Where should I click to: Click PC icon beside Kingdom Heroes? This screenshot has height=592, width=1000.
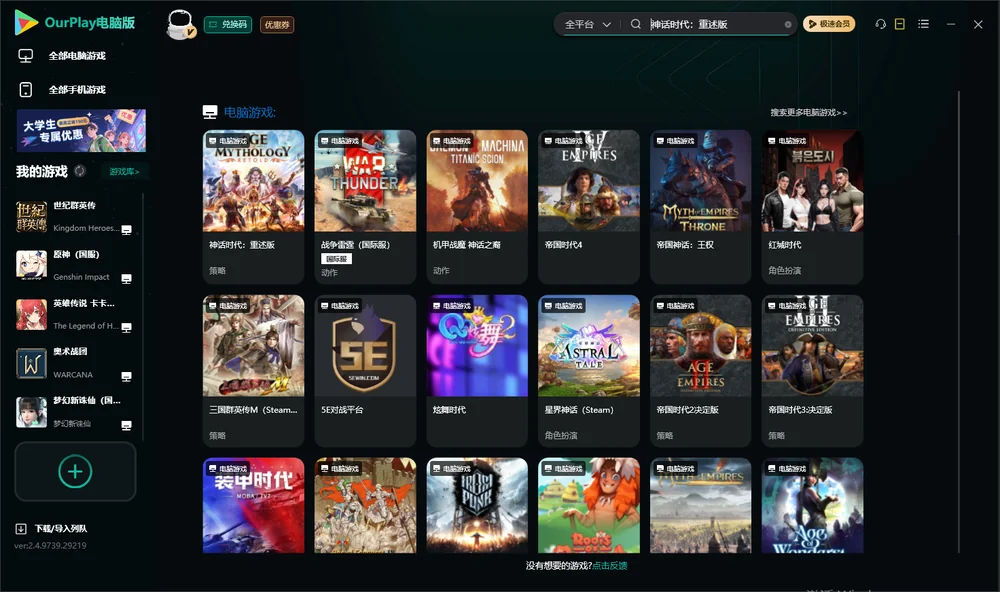[126, 230]
